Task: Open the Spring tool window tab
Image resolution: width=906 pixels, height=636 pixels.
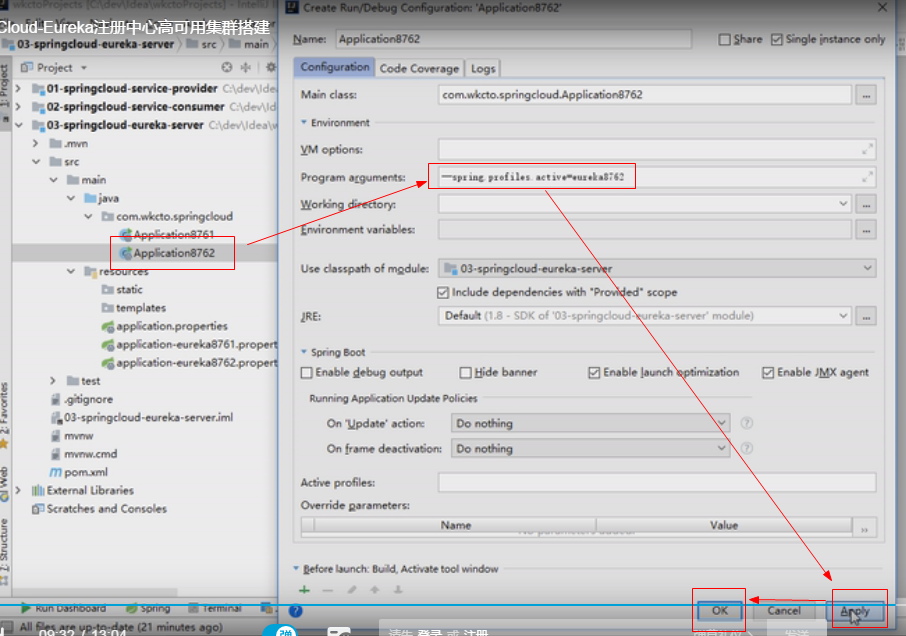Action: point(148,608)
